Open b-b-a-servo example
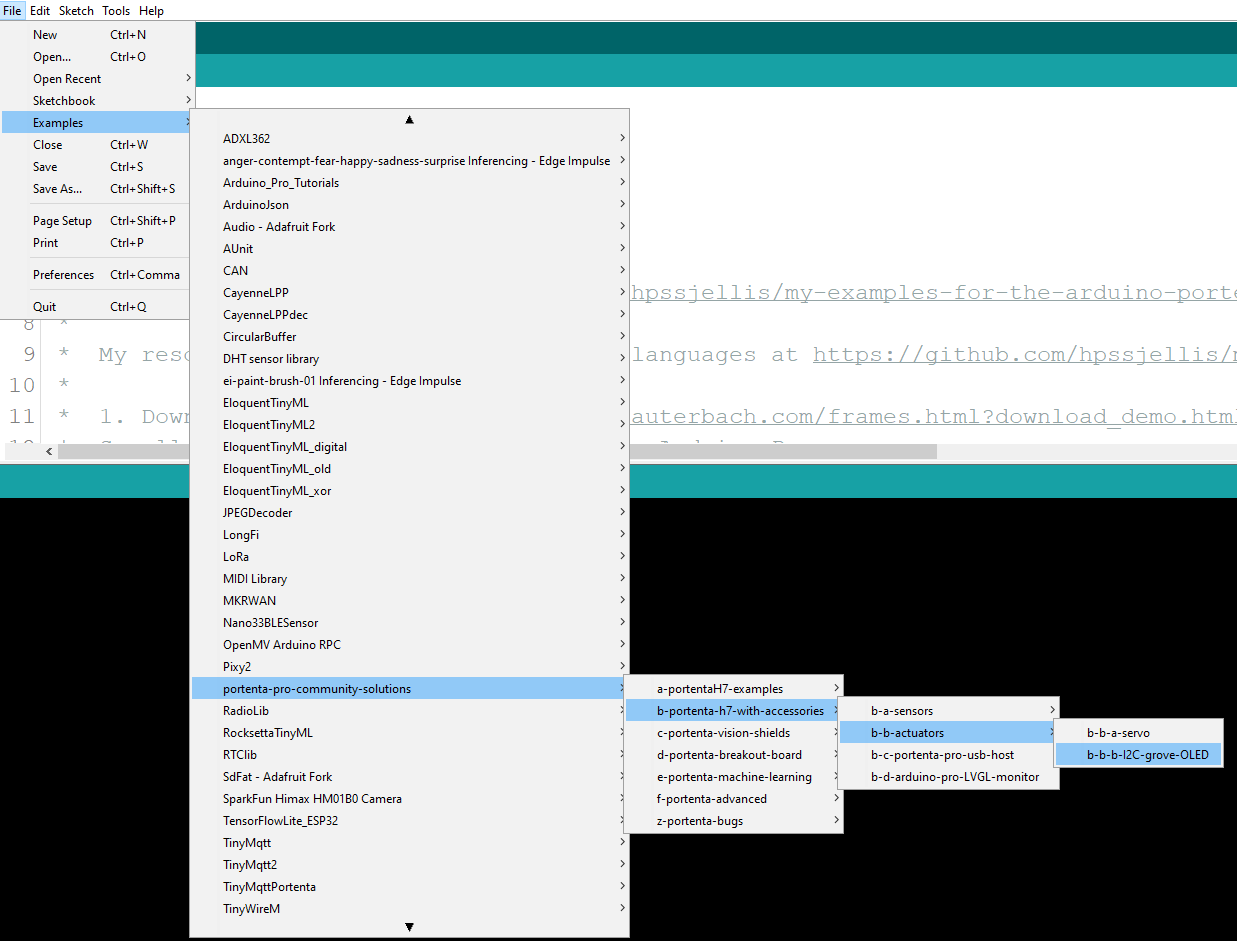The width and height of the screenshot is (1237, 941). [1139, 733]
